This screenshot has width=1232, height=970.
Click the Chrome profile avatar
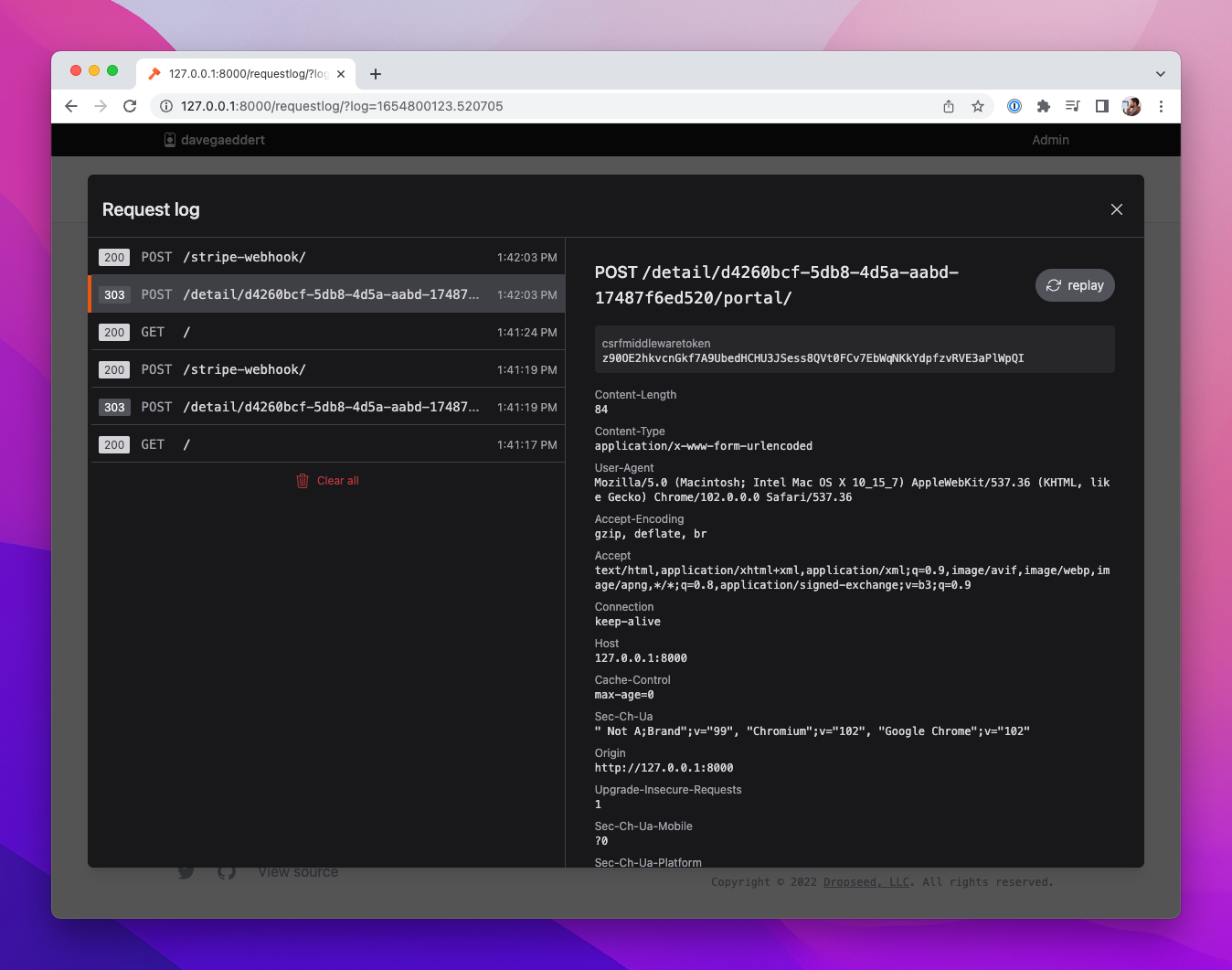tap(1131, 106)
